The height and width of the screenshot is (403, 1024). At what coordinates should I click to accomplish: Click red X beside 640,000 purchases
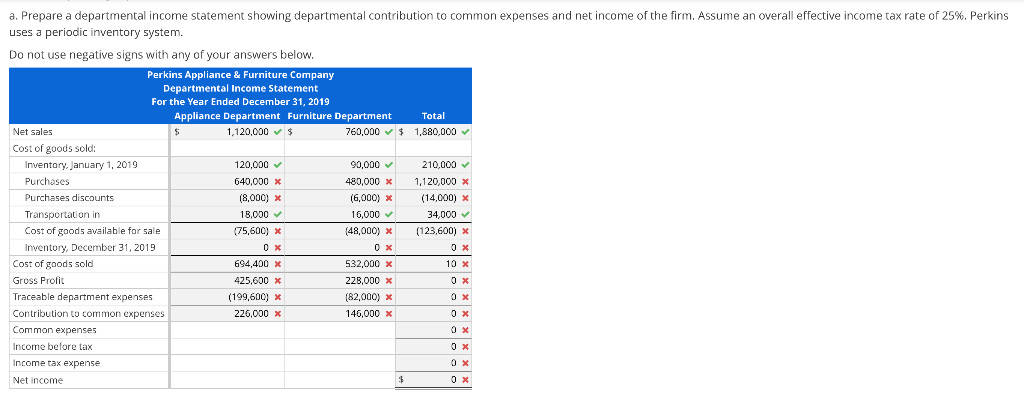coord(278,182)
